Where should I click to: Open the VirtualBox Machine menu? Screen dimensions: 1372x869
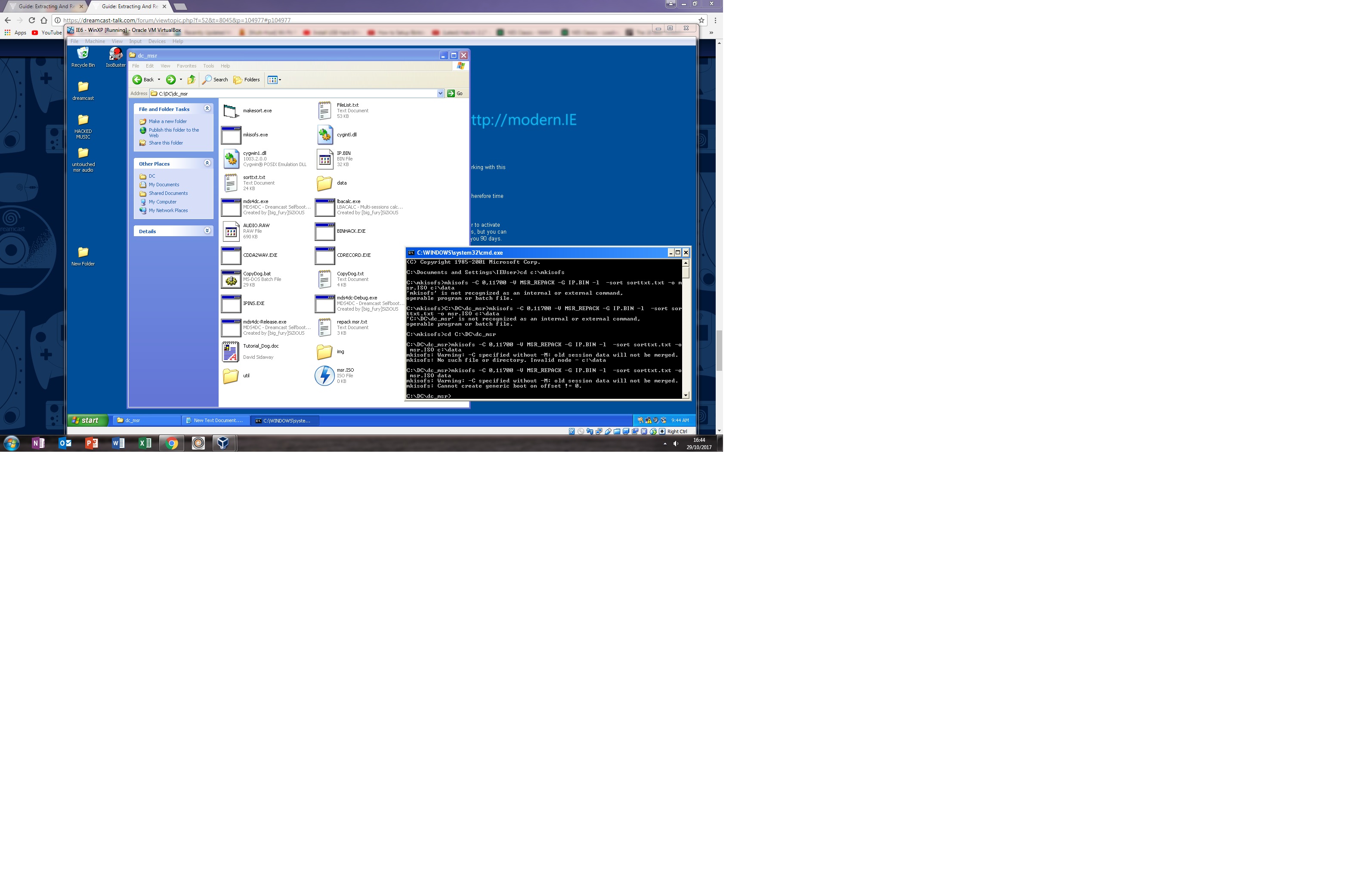coord(95,41)
